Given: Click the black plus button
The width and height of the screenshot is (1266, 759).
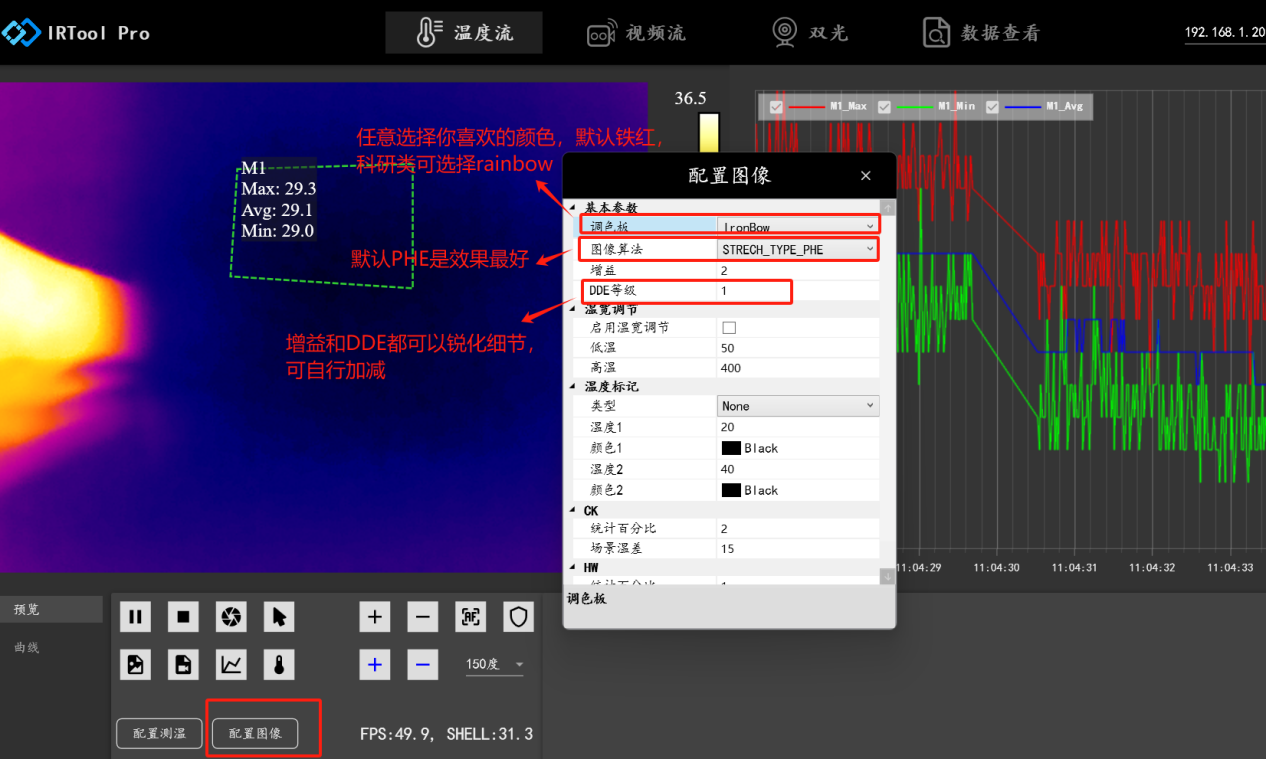Looking at the screenshot, I should pos(375,617).
